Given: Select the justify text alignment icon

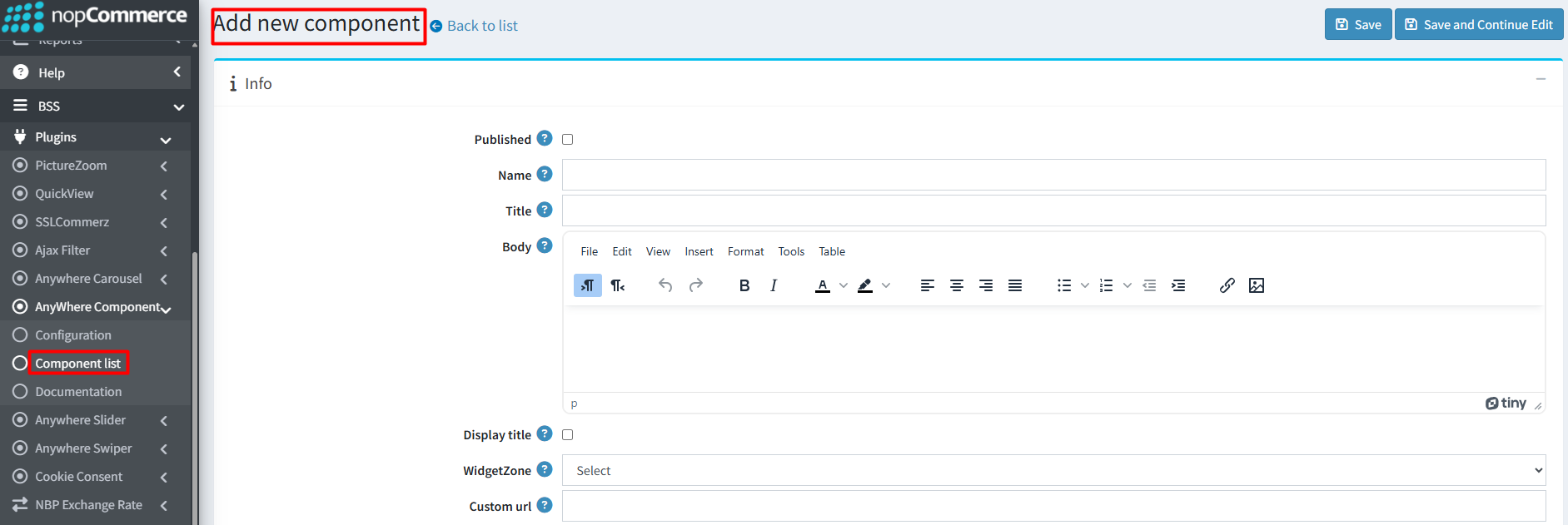Looking at the screenshot, I should [x=1015, y=285].
